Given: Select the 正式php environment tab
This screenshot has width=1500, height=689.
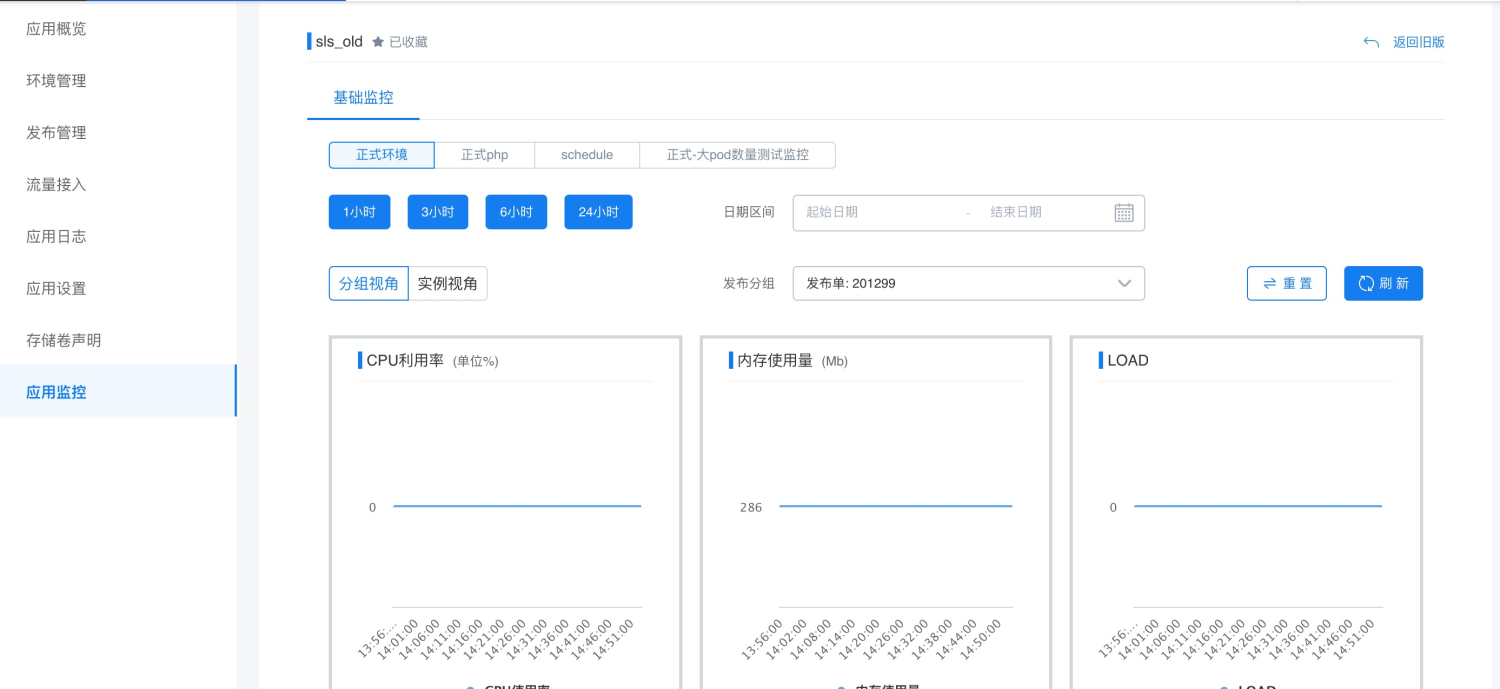Looking at the screenshot, I should click(485, 155).
